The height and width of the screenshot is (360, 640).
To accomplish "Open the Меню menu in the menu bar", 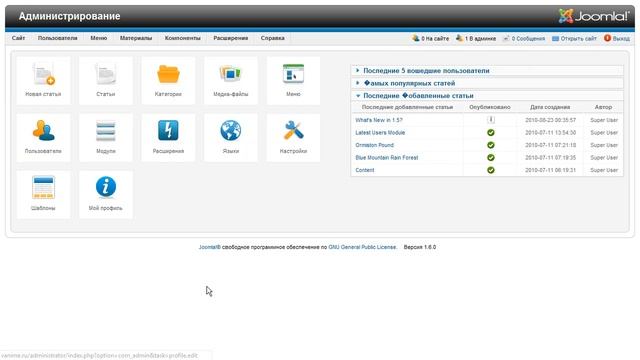I will 99,38.
